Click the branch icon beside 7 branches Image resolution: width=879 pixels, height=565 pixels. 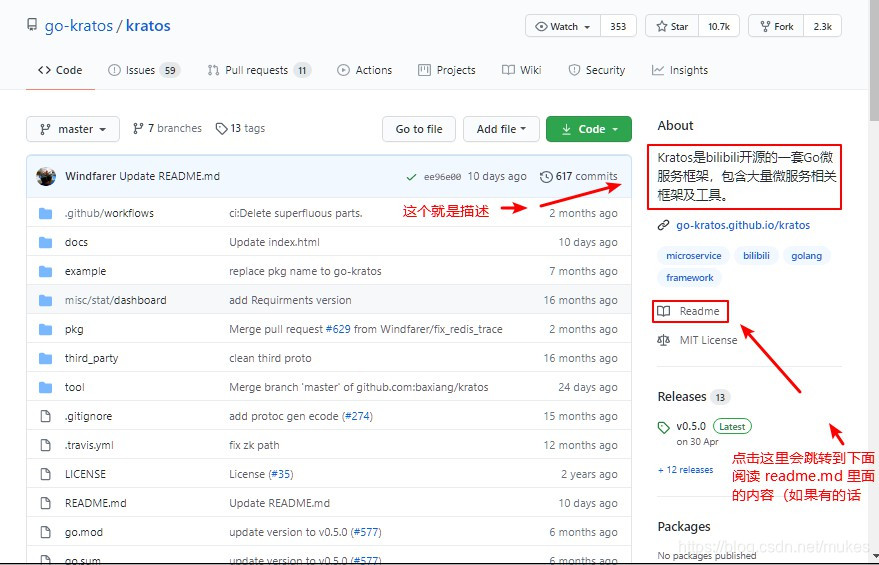(138, 128)
